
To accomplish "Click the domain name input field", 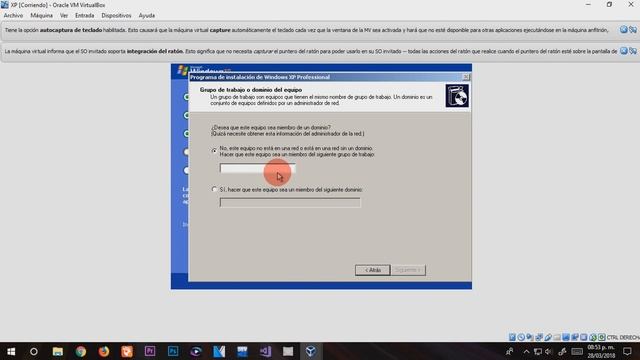I will click(290, 202).
